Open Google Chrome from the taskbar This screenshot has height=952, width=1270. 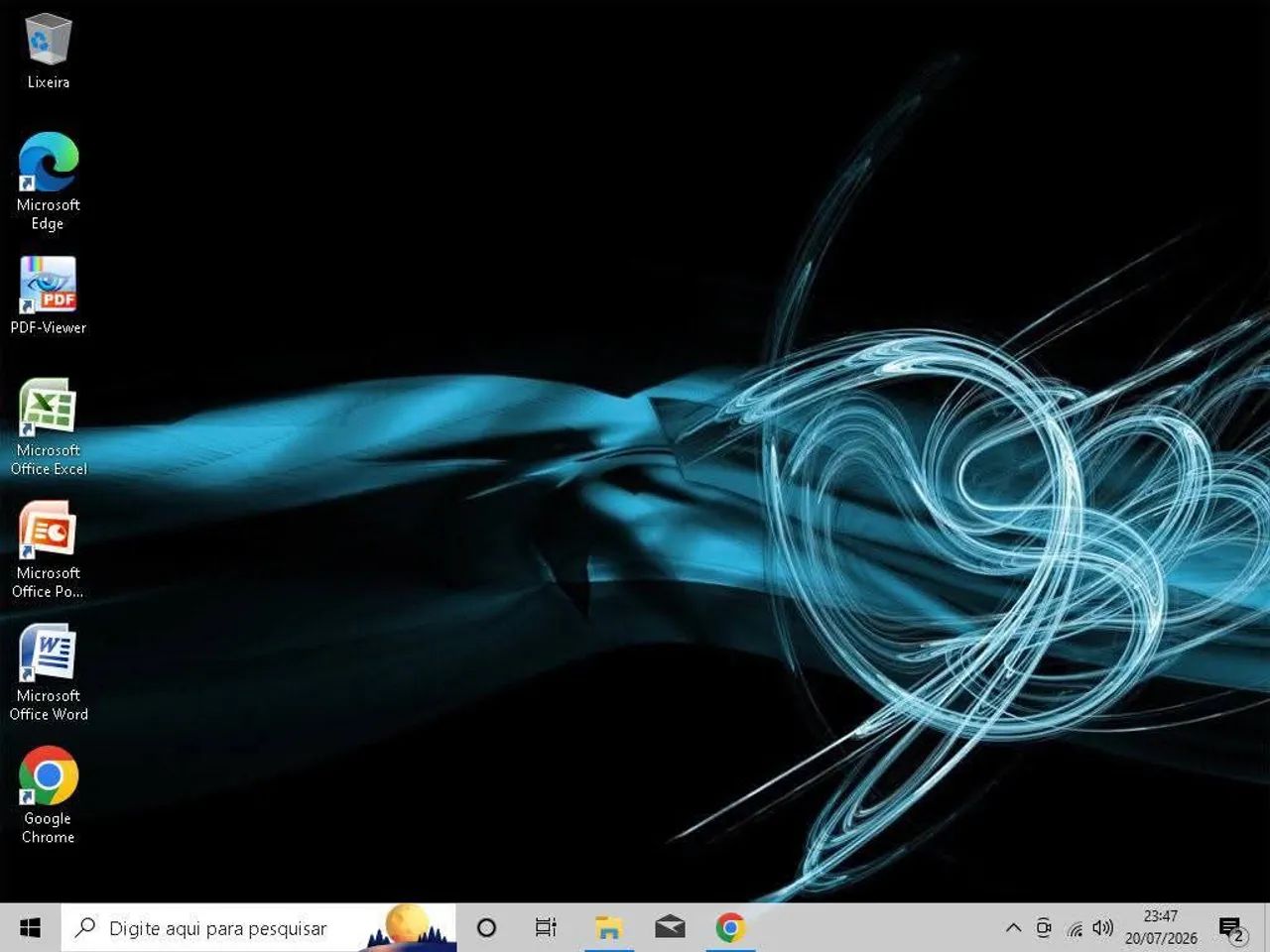pos(730,928)
